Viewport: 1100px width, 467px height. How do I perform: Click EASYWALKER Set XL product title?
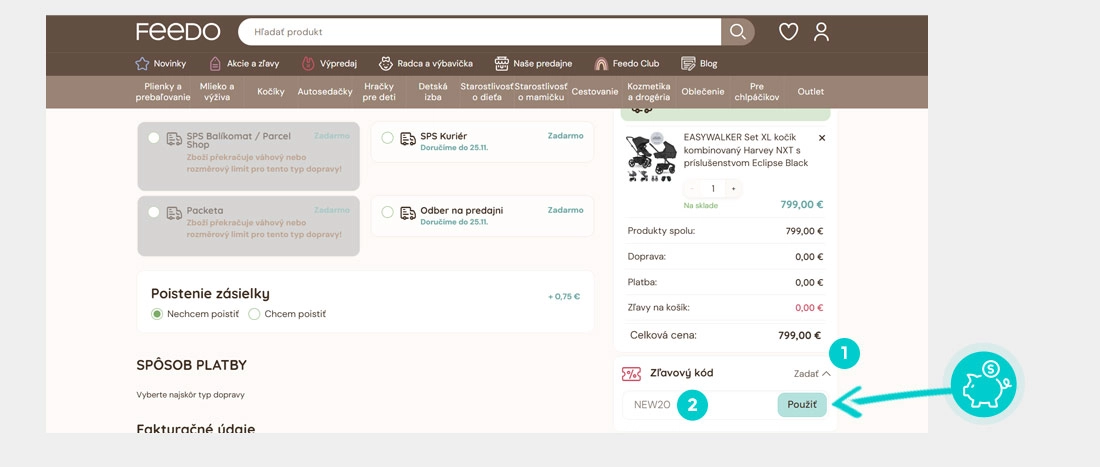coord(746,151)
